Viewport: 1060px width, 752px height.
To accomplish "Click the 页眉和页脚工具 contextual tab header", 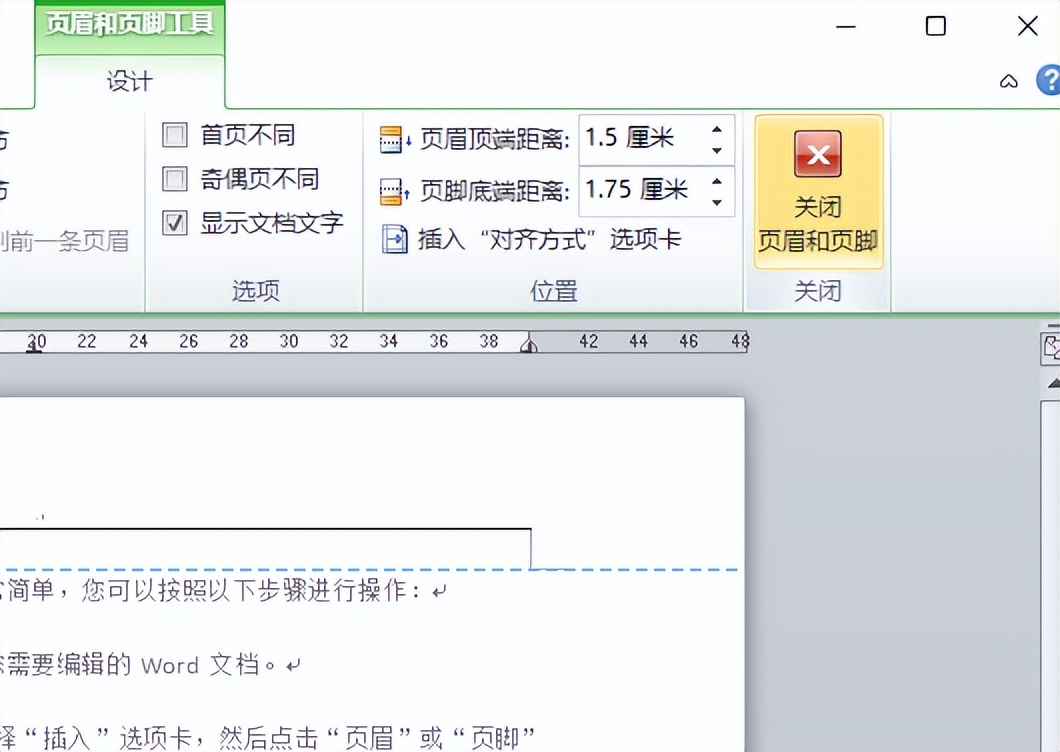I will click(130, 22).
